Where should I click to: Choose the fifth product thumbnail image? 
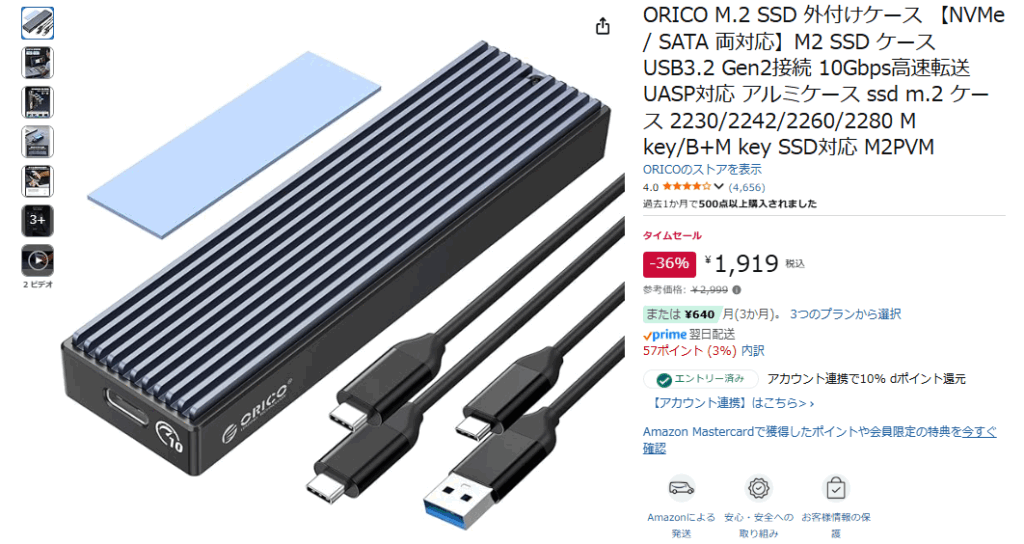(38, 182)
